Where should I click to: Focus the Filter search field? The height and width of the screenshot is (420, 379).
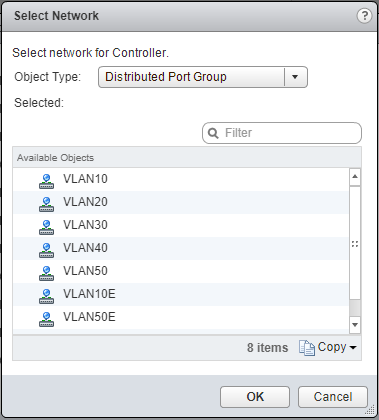click(282, 133)
